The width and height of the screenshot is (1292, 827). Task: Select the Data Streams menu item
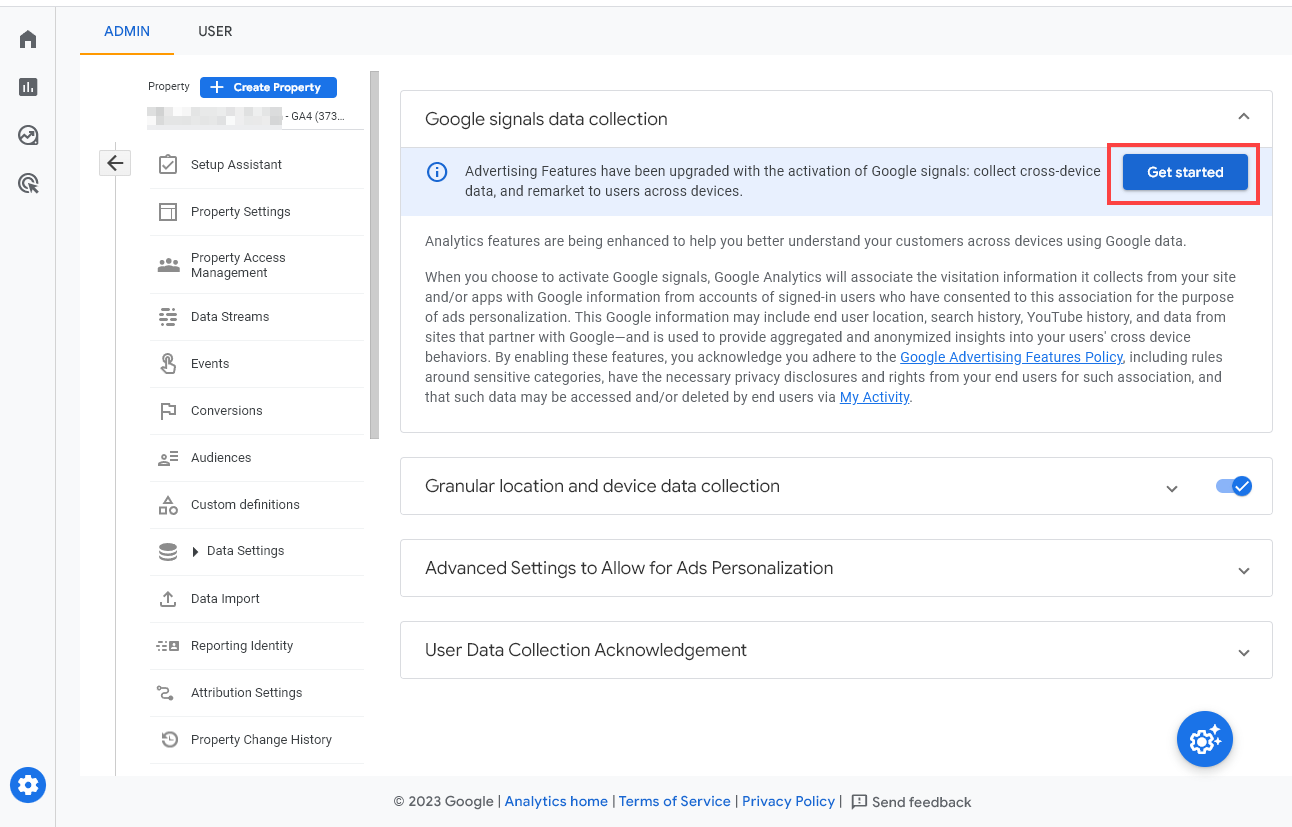click(229, 316)
